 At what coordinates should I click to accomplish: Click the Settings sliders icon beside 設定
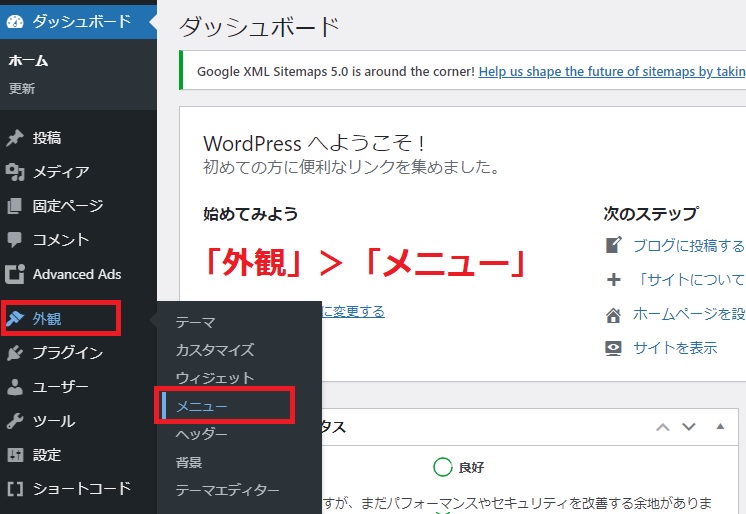[15, 455]
